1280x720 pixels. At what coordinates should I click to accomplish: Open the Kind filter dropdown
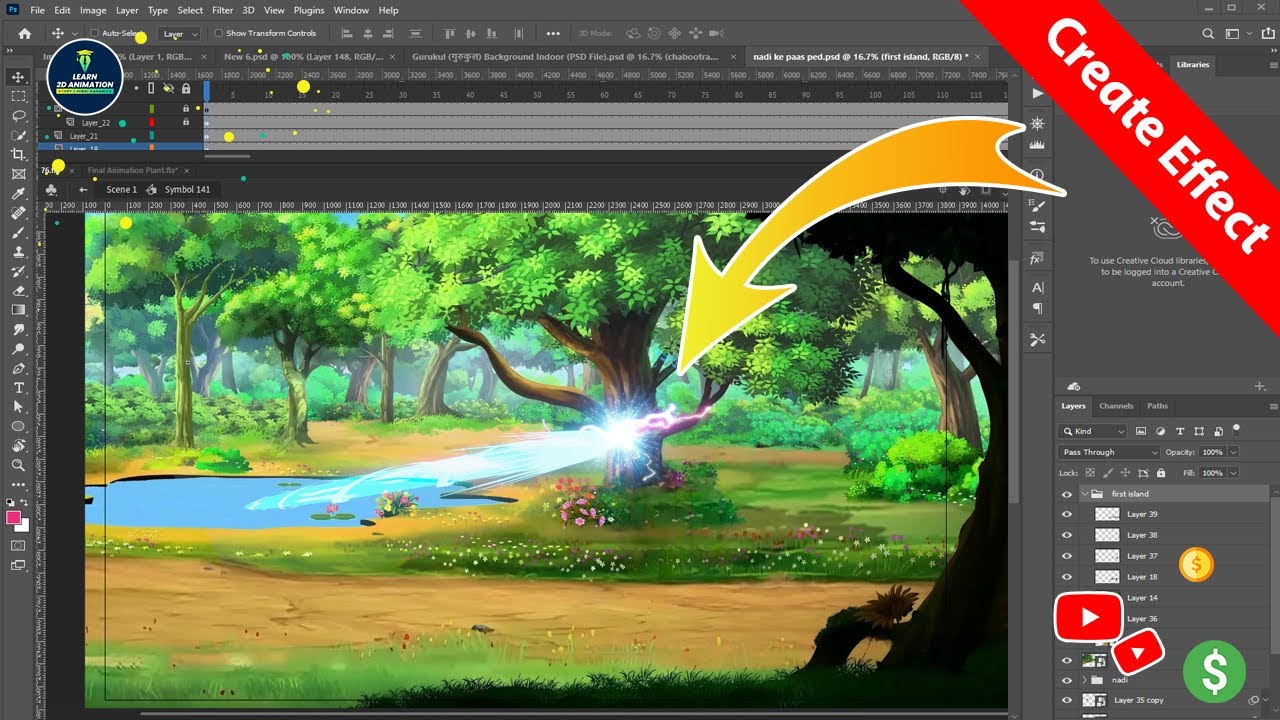tap(1093, 431)
